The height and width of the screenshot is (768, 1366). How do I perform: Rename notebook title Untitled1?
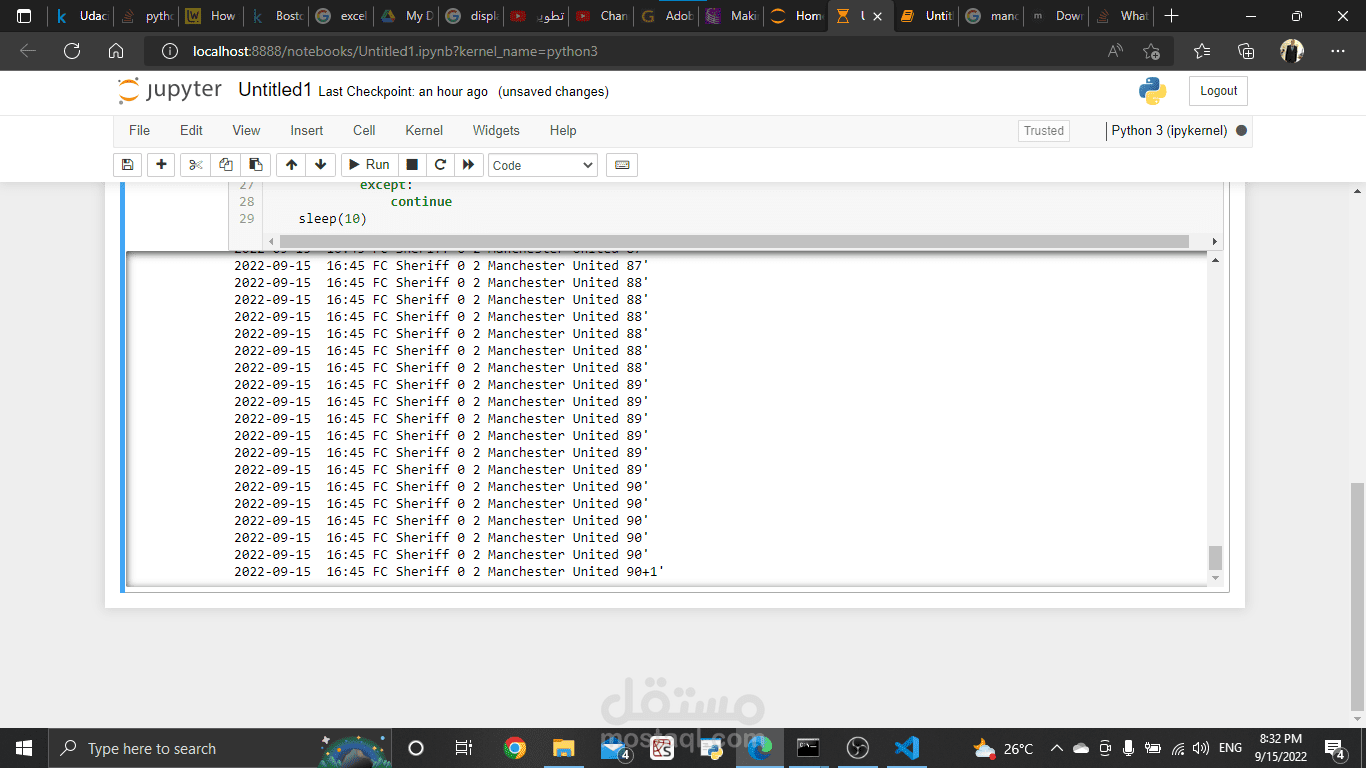point(275,90)
